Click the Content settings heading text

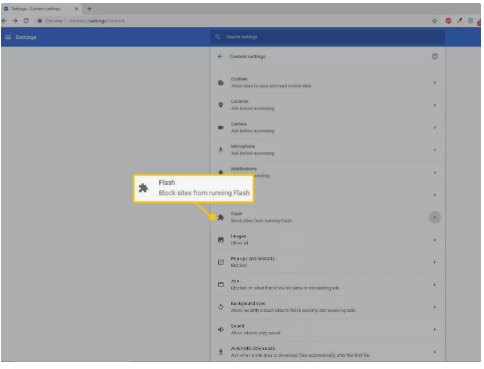pos(247,56)
